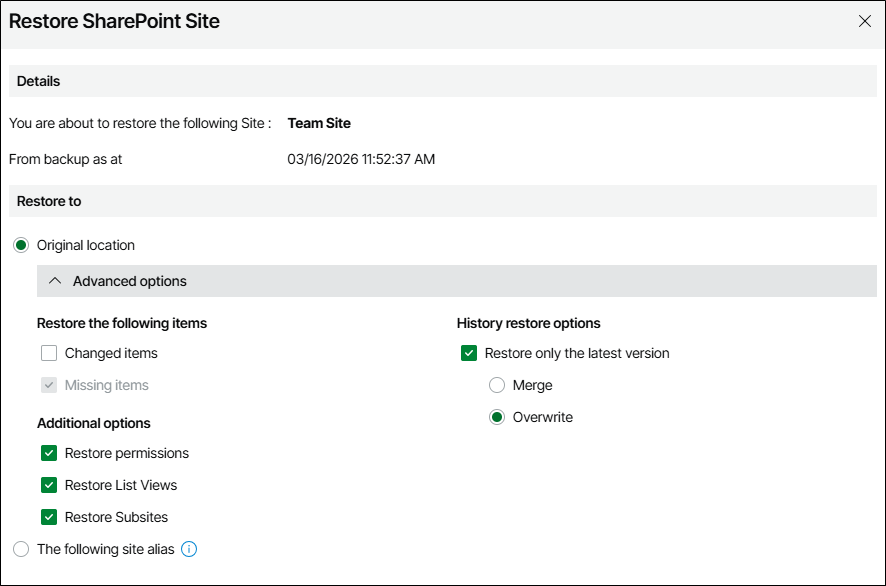Click the Restore to section header

pos(49,201)
